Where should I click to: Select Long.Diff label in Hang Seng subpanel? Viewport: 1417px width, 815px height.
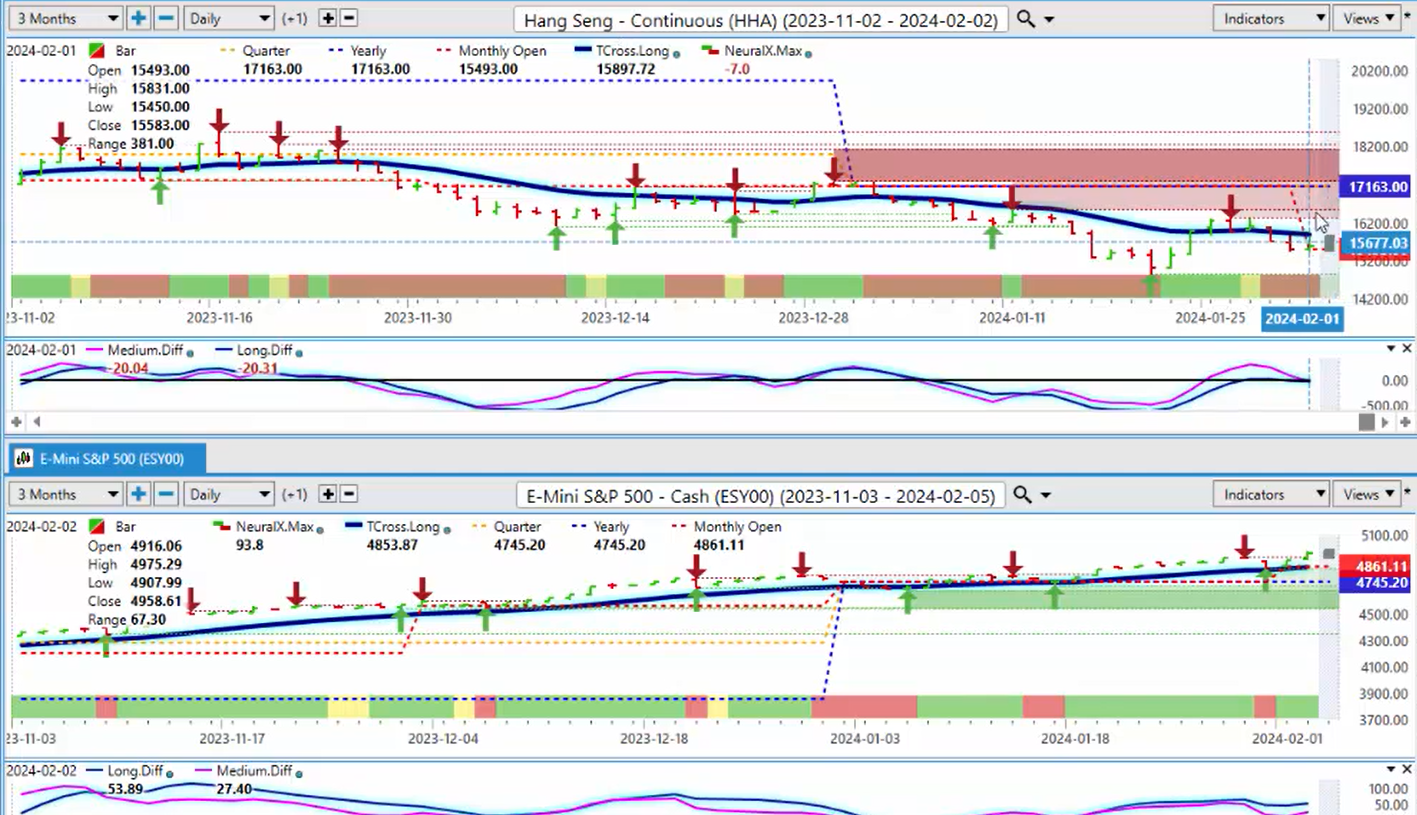(x=266, y=351)
